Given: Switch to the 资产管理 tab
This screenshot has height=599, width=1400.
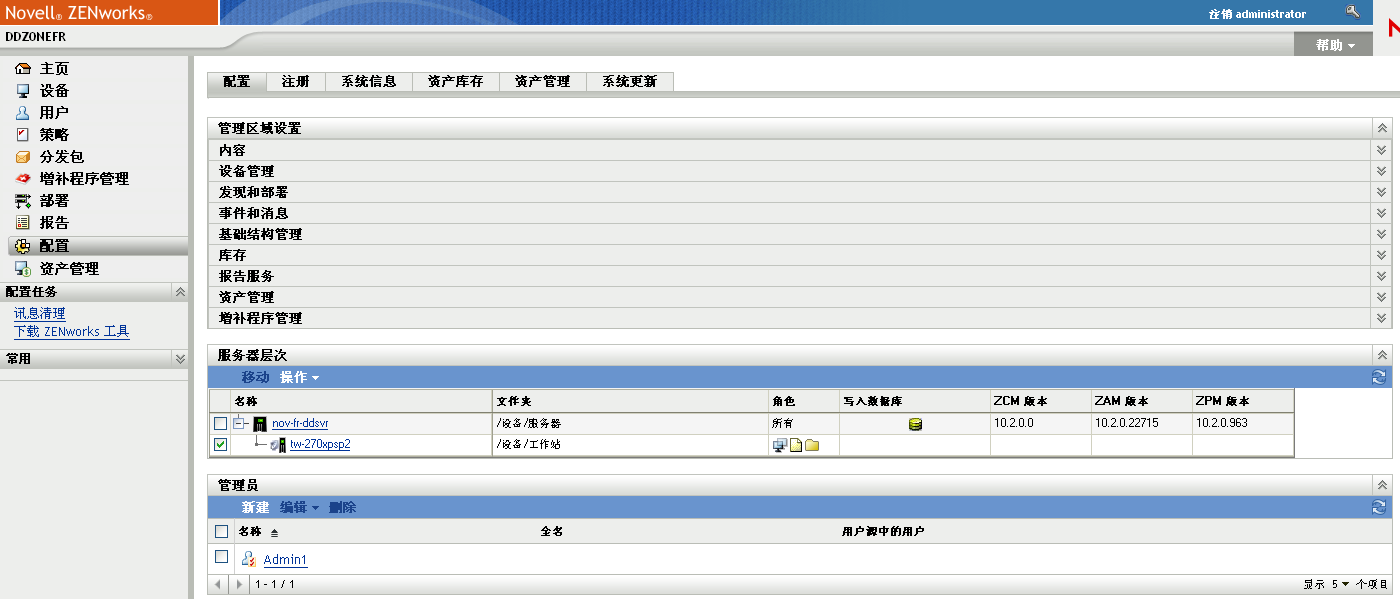Looking at the screenshot, I should click(x=543, y=82).
